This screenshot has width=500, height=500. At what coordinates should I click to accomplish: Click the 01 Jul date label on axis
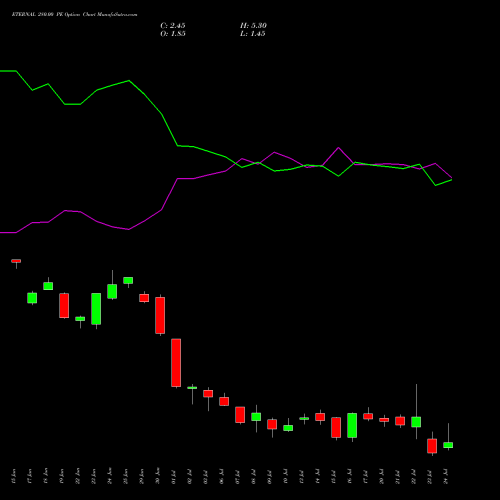coord(173,477)
